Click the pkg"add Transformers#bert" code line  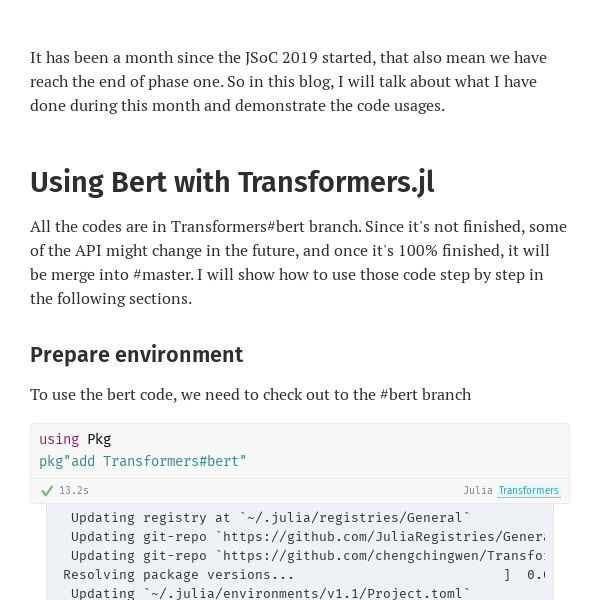[143, 461]
